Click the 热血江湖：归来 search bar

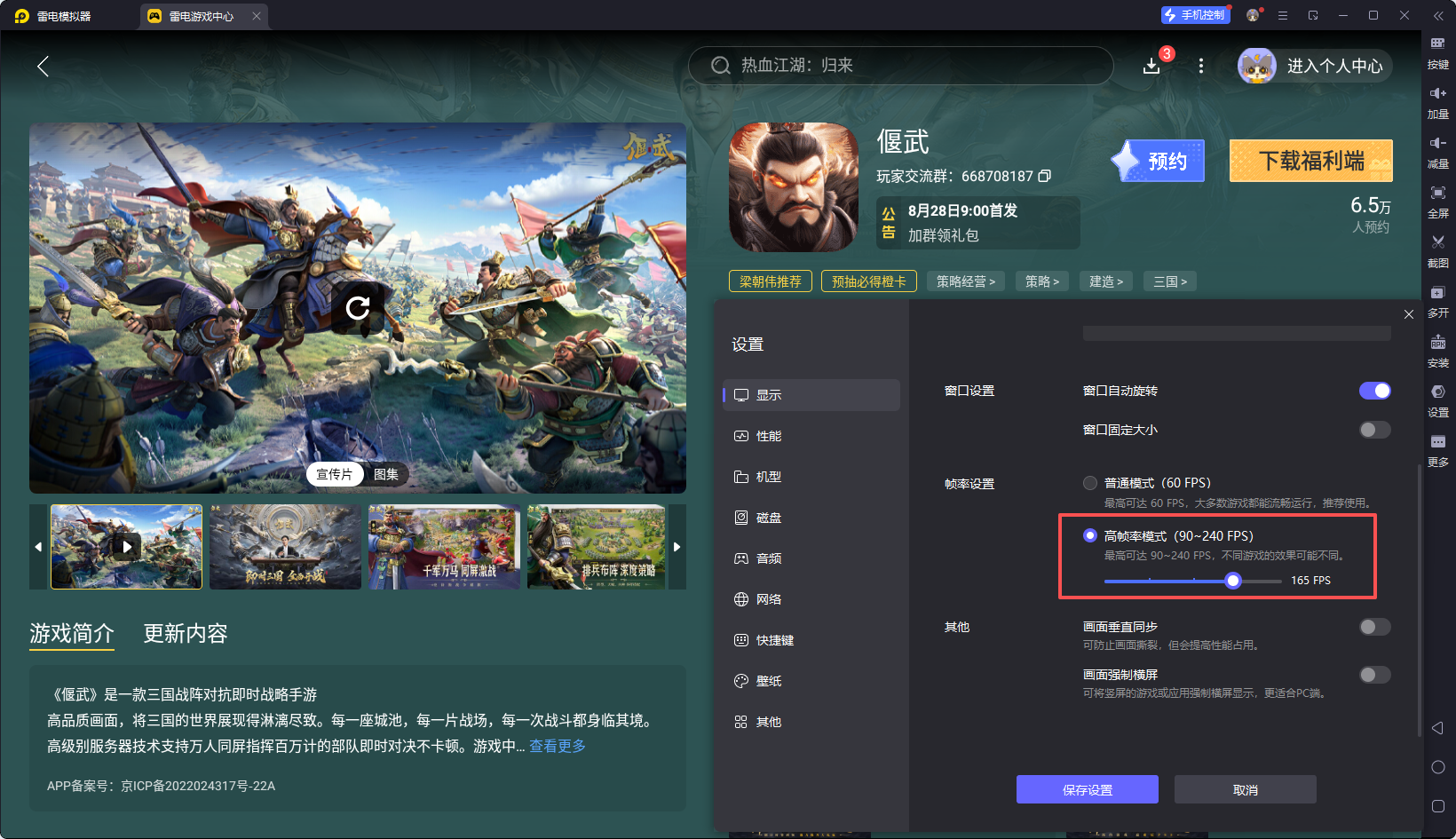900,65
